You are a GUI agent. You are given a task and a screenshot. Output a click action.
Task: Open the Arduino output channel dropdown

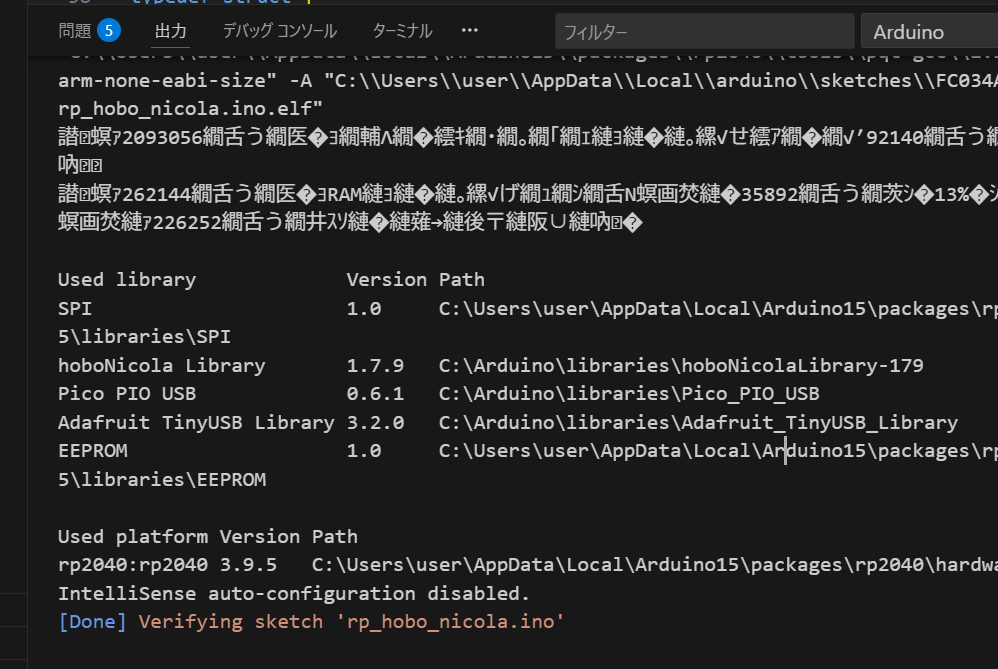(929, 32)
